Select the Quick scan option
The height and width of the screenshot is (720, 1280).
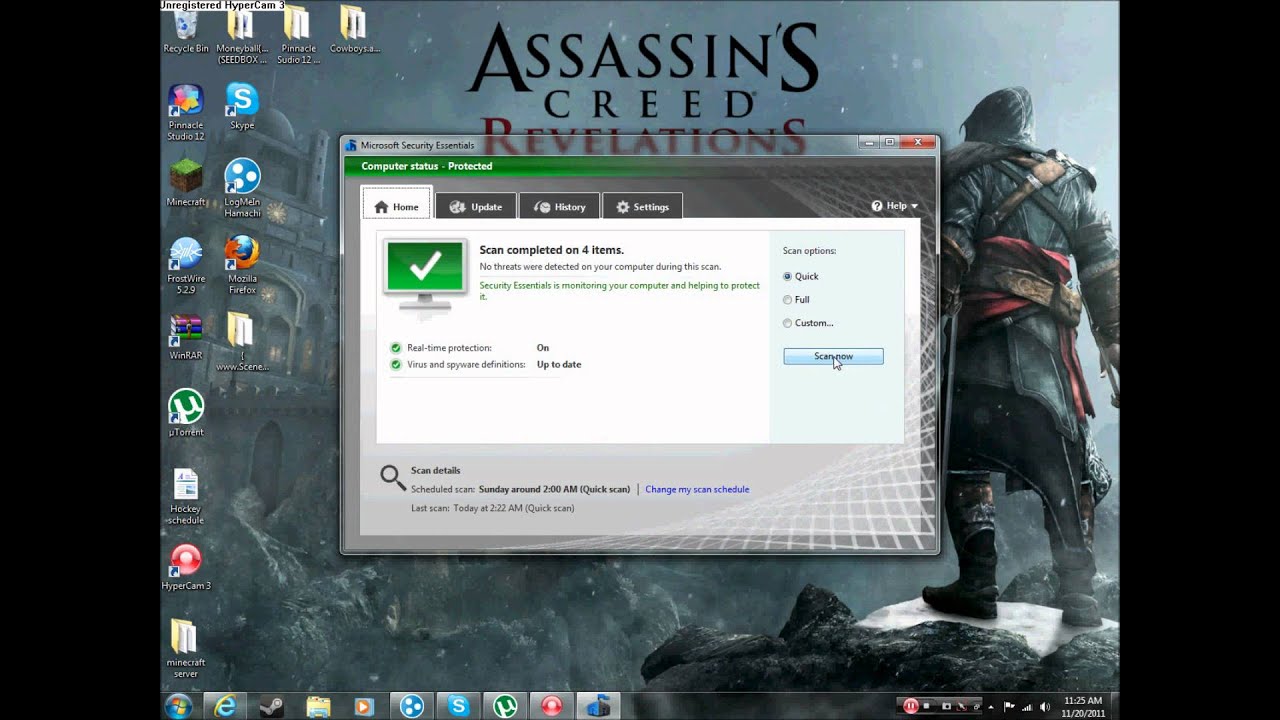(x=801, y=276)
